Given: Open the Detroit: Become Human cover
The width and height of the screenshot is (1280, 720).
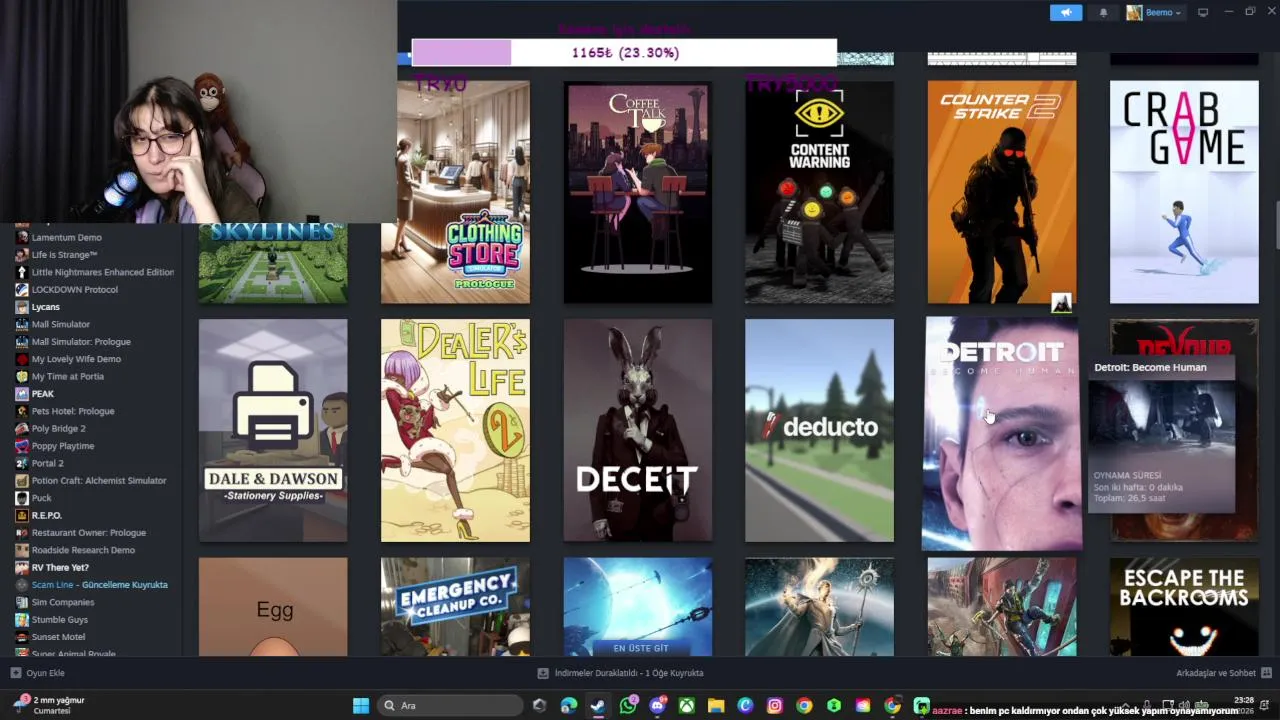Looking at the screenshot, I should coord(1002,433).
